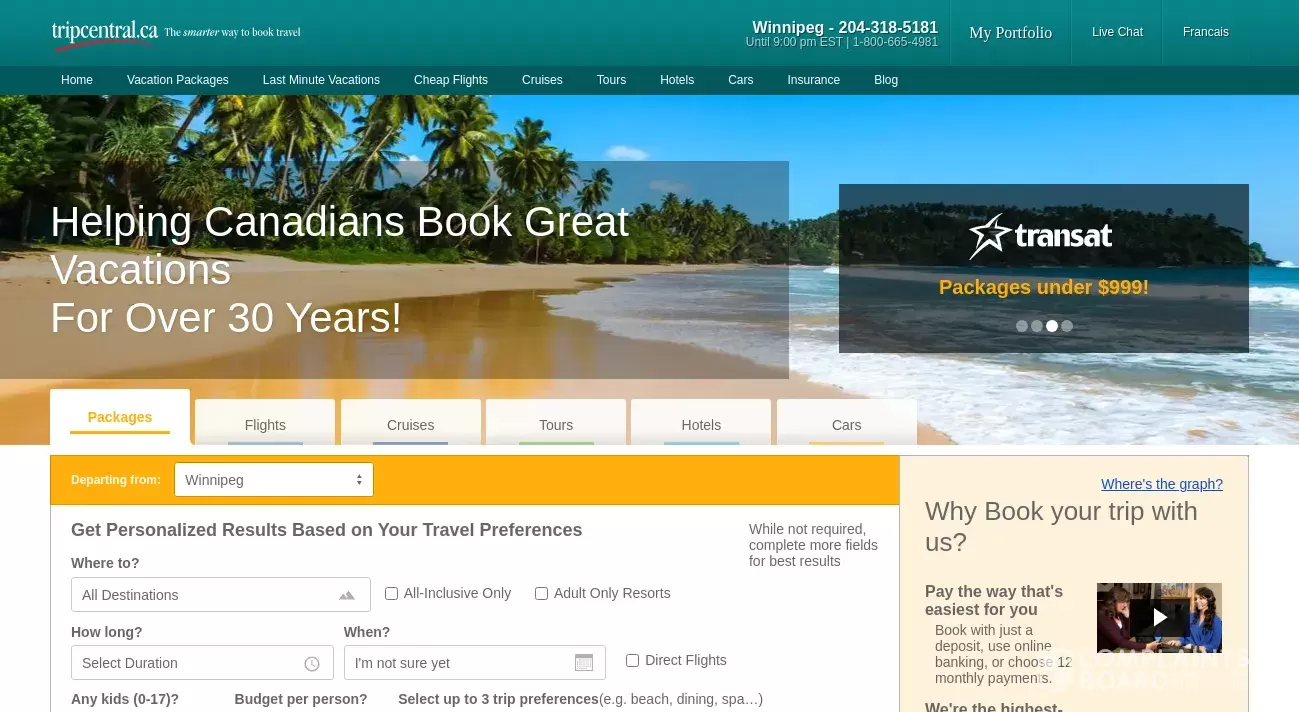Play the video thumbnail in sidebar
This screenshot has height=712, width=1299.
[x=1159, y=618]
